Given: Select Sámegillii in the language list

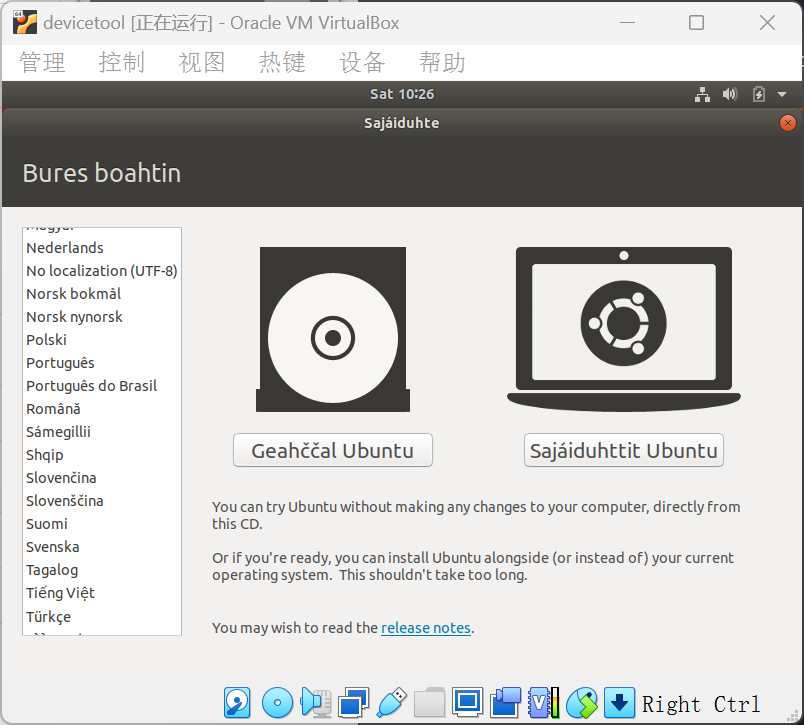Looking at the screenshot, I should point(102,432).
